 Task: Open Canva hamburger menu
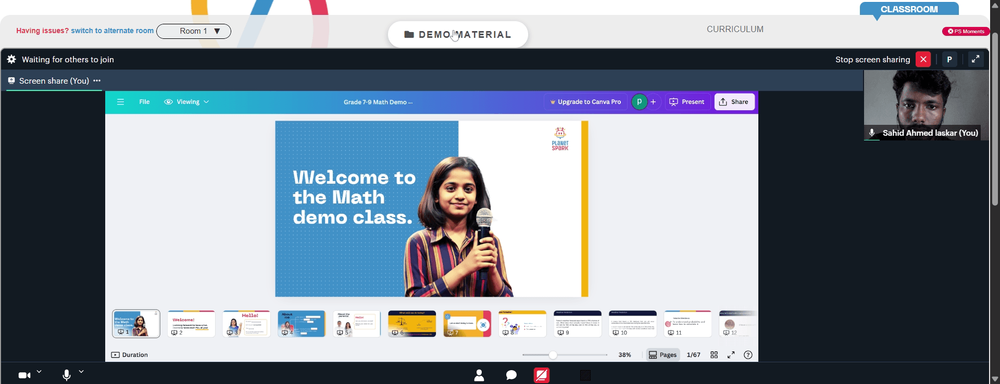[x=121, y=101]
